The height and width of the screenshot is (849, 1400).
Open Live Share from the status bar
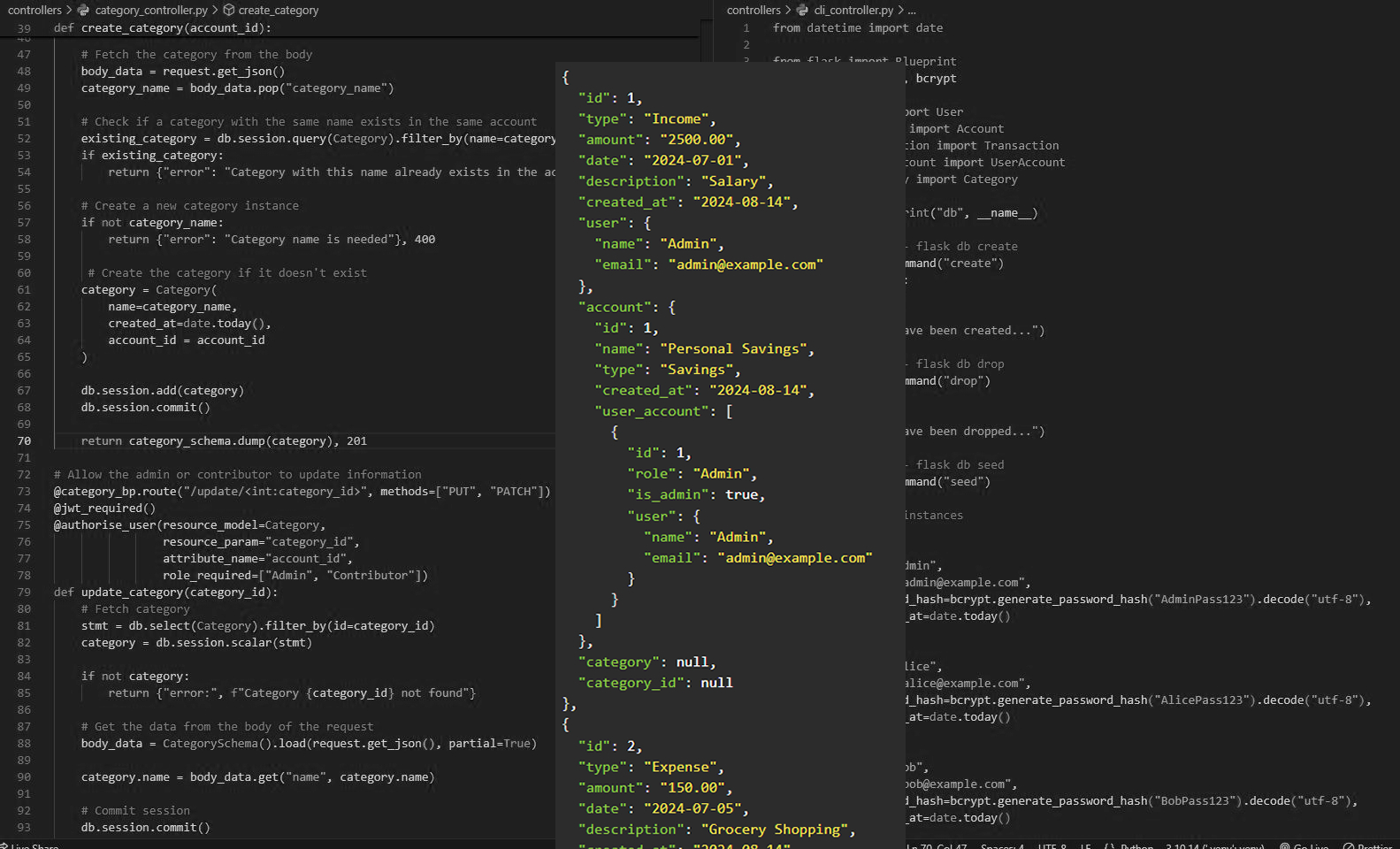[x=32, y=846]
